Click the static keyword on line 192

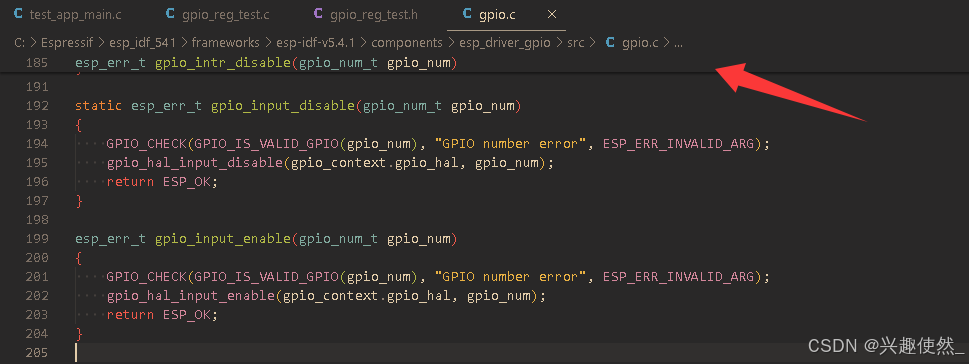pos(99,106)
